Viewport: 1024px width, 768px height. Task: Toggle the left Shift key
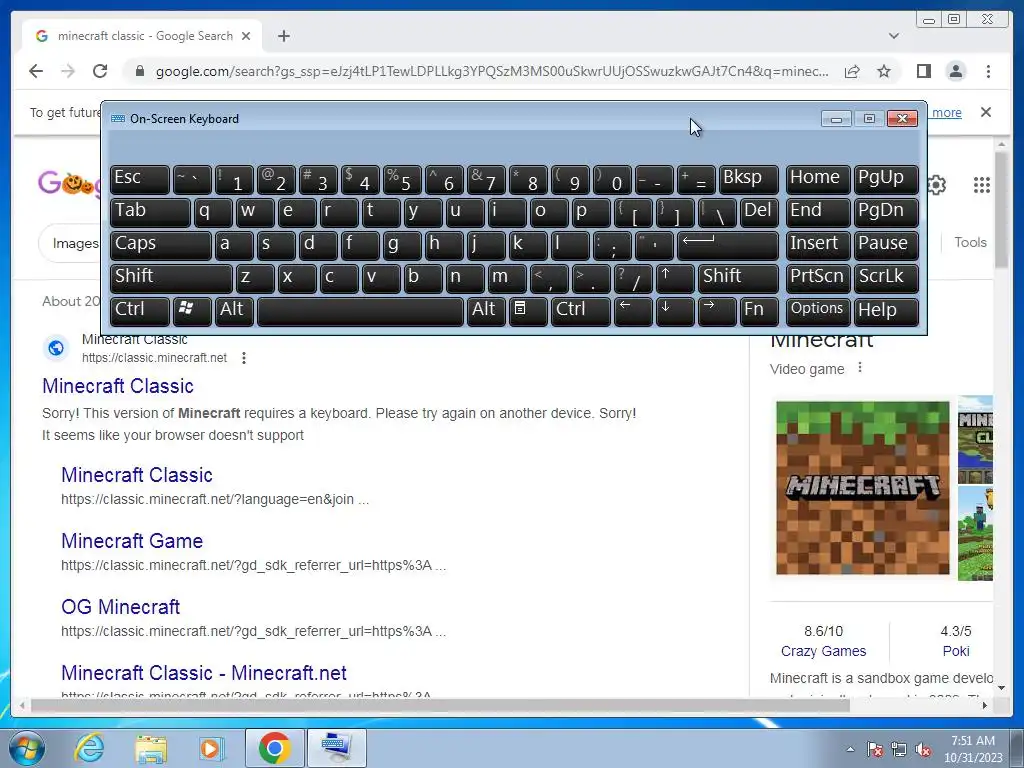tap(171, 278)
